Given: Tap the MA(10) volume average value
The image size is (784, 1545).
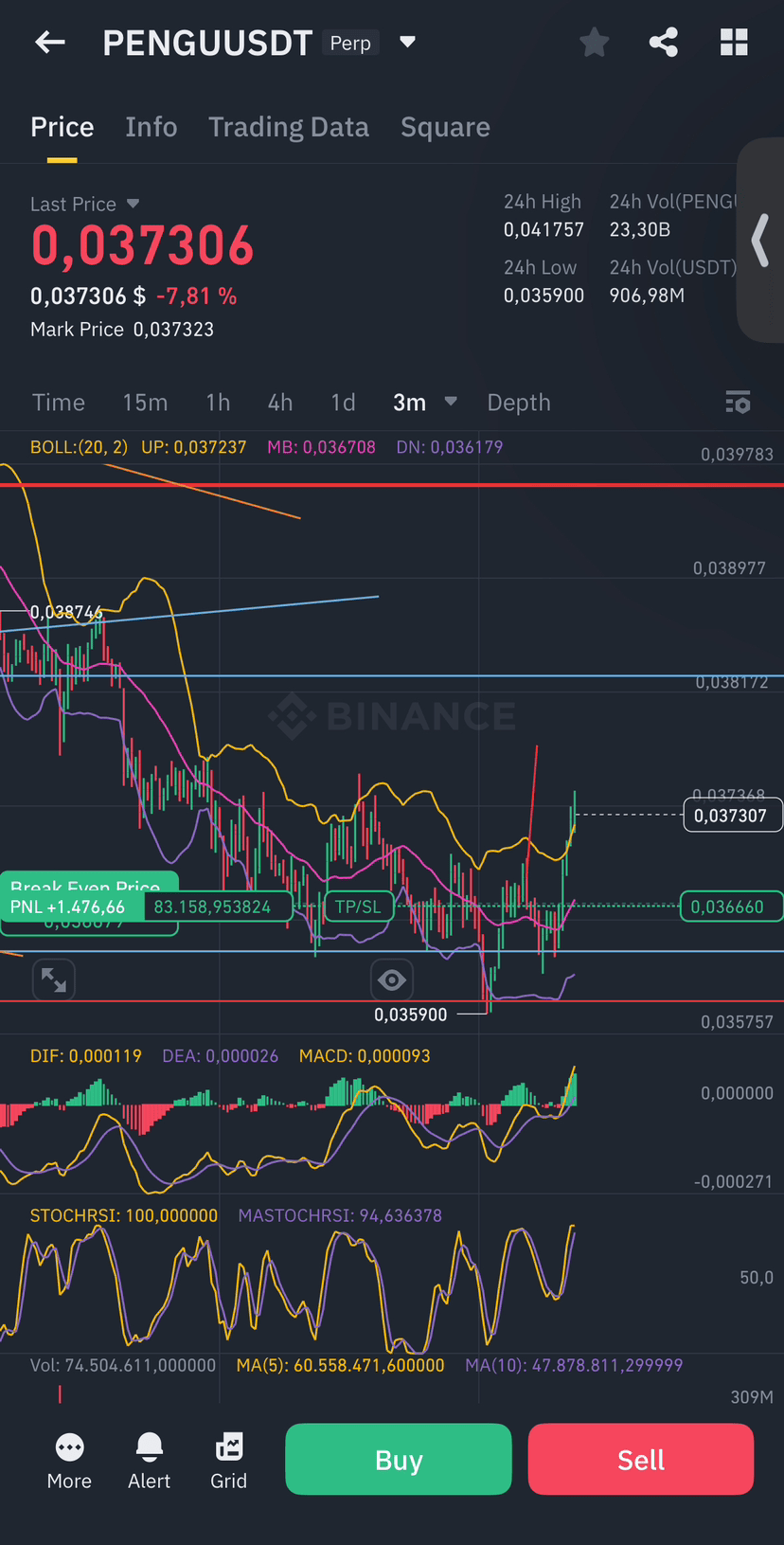Looking at the screenshot, I should [x=574, y=1365].
